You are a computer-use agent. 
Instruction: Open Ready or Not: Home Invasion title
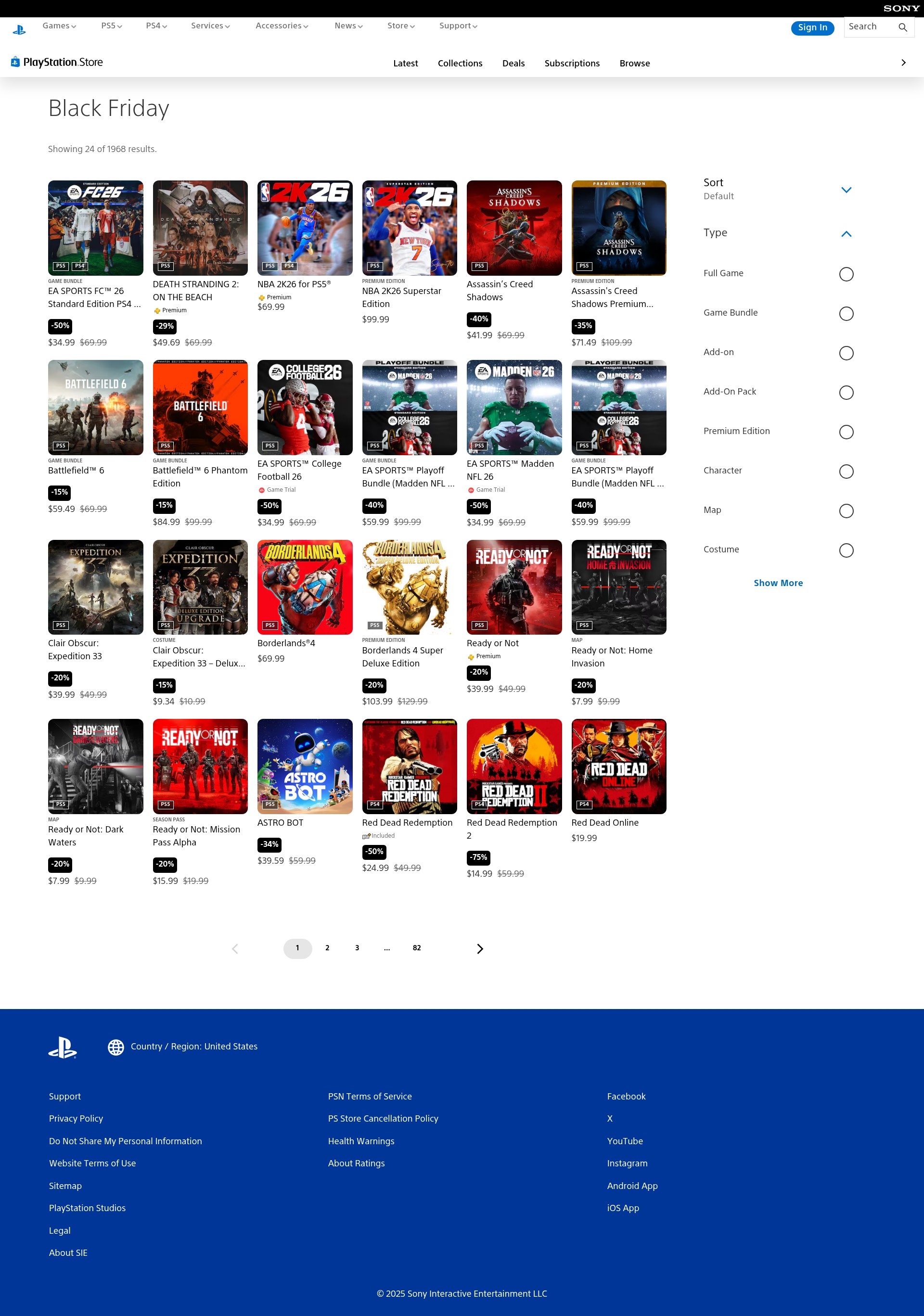click(x=612, y=657)
